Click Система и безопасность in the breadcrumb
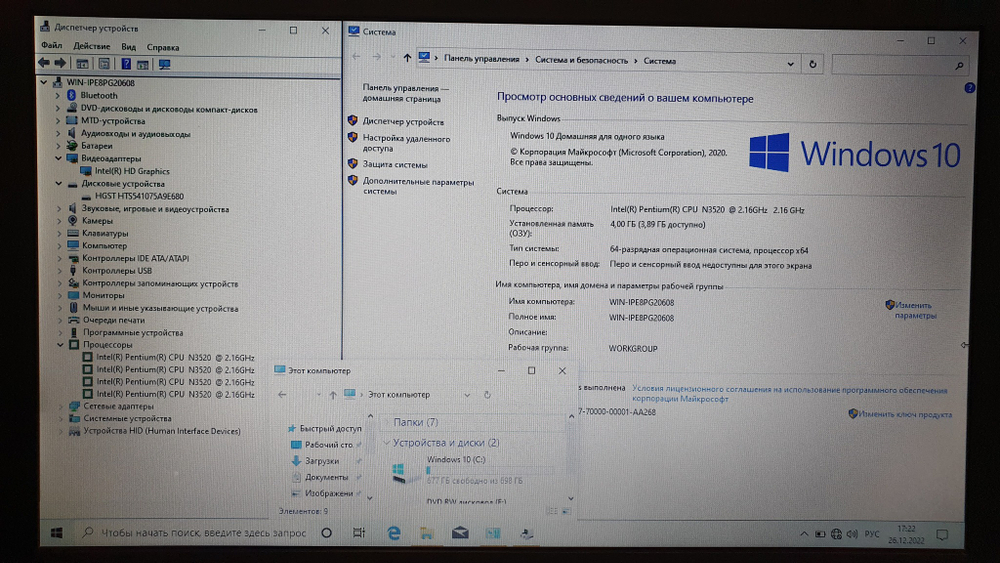This screenshot has width=1000, height=563. coord(582,60)
